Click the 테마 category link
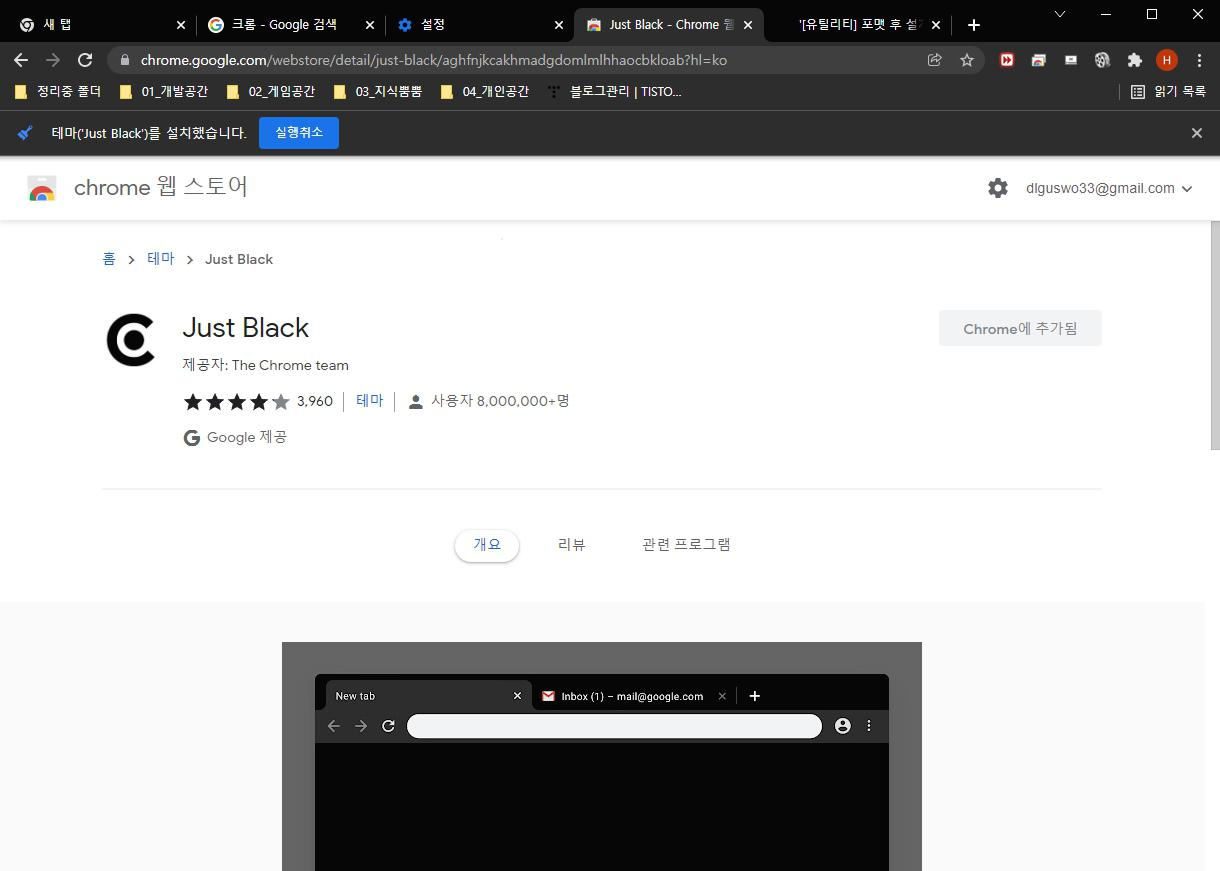The height and width of the screenshot is (871, 1220). tap(370, 401)
